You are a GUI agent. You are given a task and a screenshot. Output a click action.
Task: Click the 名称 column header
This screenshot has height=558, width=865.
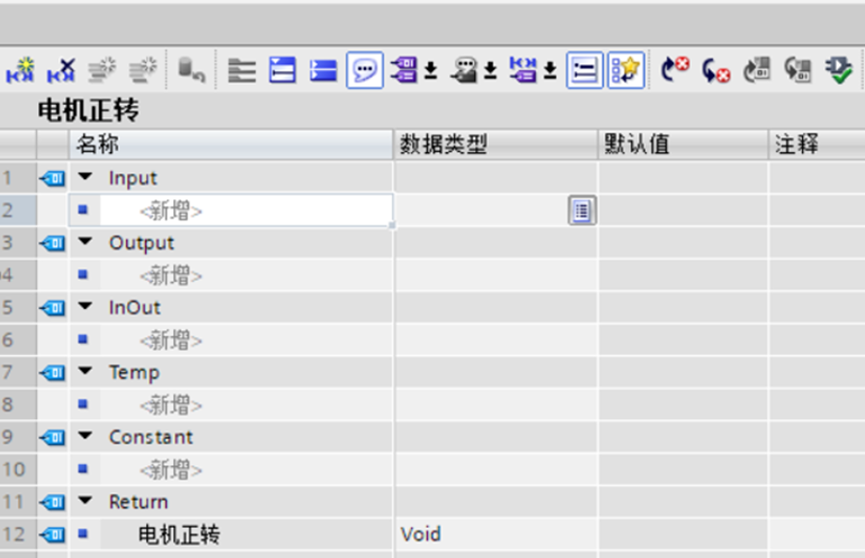pyautogui.click(x=231, y=145)
